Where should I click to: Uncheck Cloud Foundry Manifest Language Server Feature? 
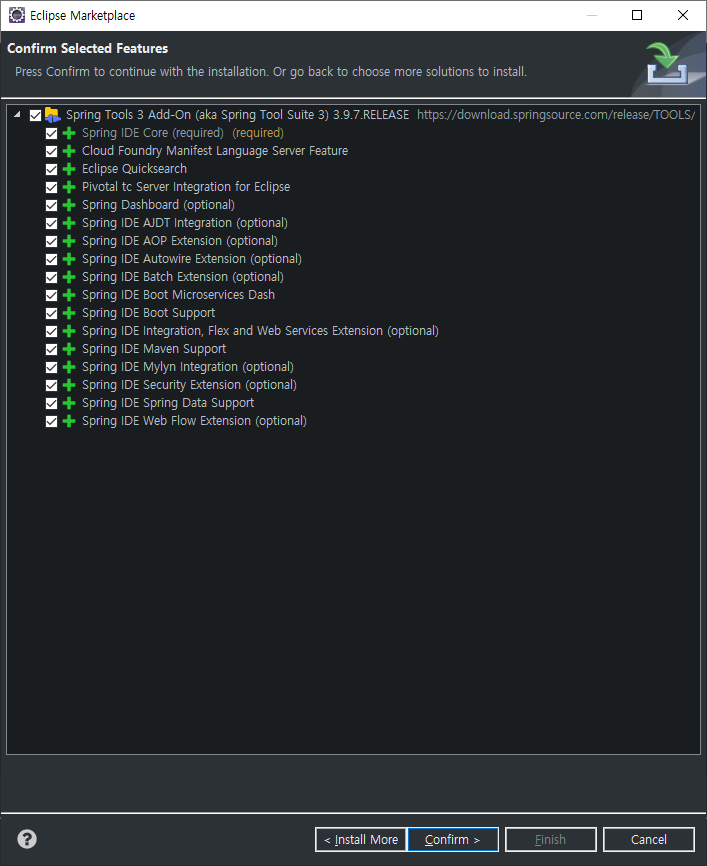51,151
